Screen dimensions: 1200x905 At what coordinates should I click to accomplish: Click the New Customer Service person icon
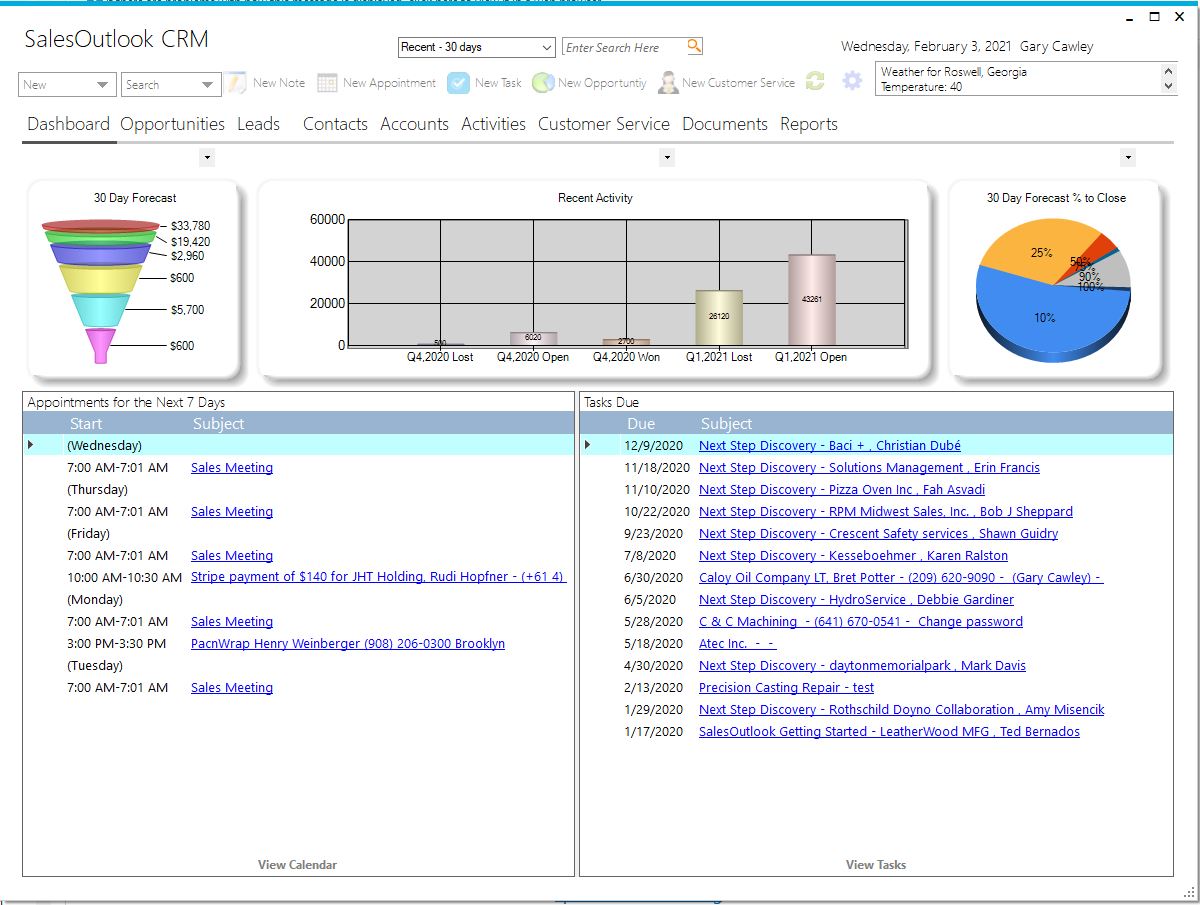(667, 82)
